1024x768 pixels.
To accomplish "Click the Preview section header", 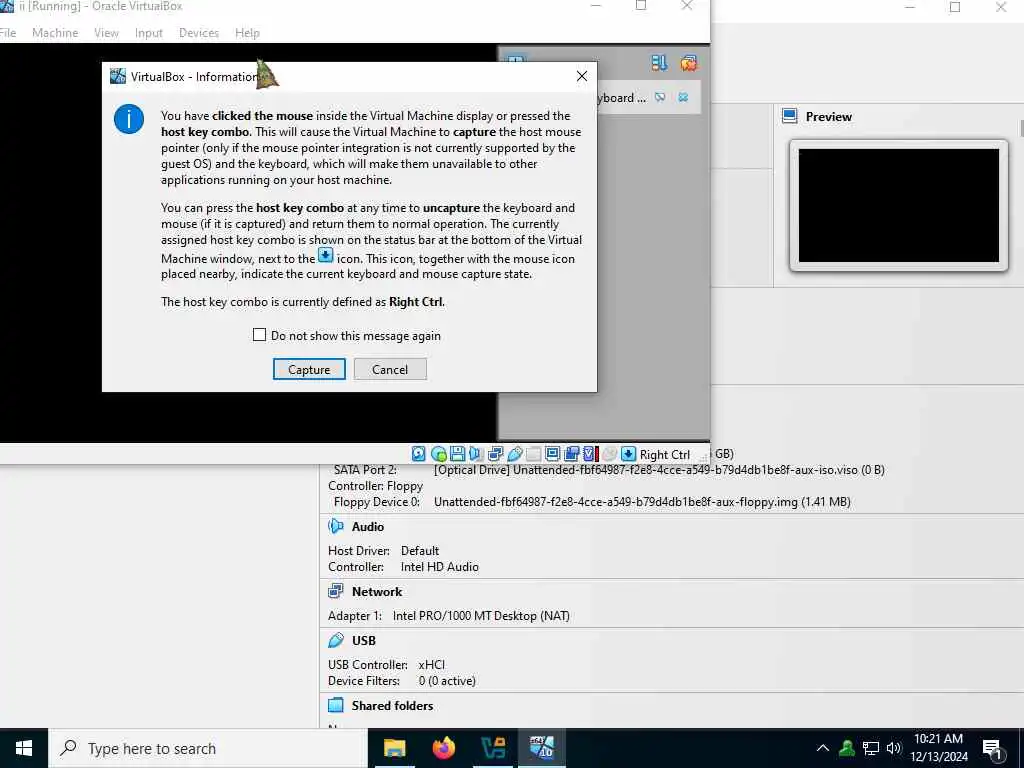I will tap(828, 117).
